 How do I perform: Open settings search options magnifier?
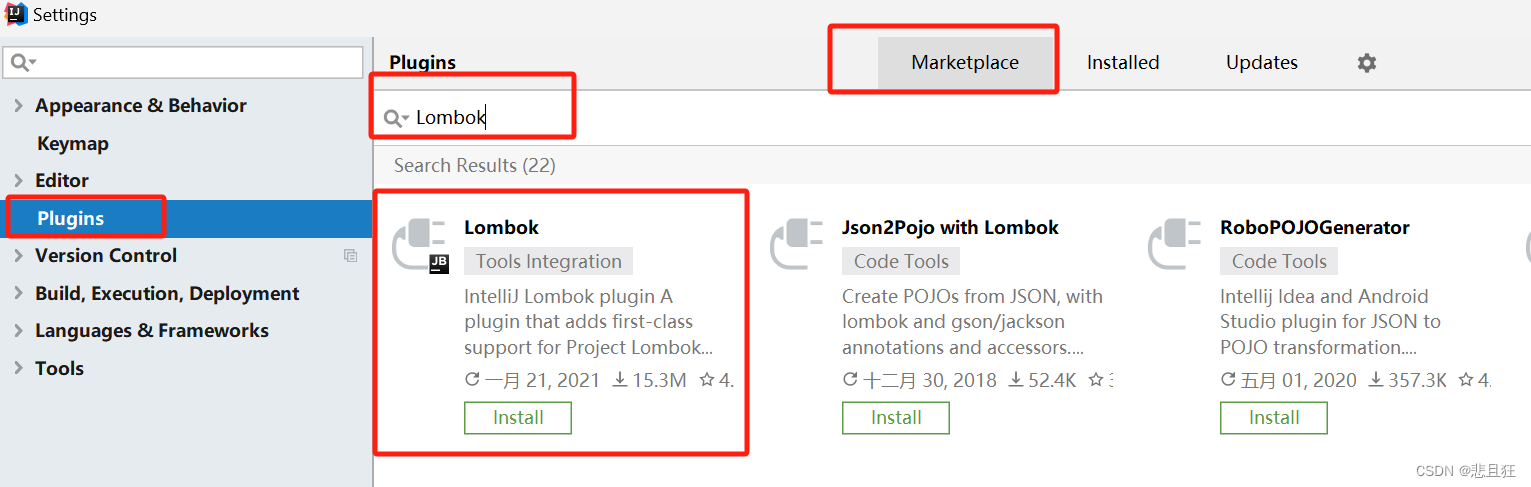point(22,63)
